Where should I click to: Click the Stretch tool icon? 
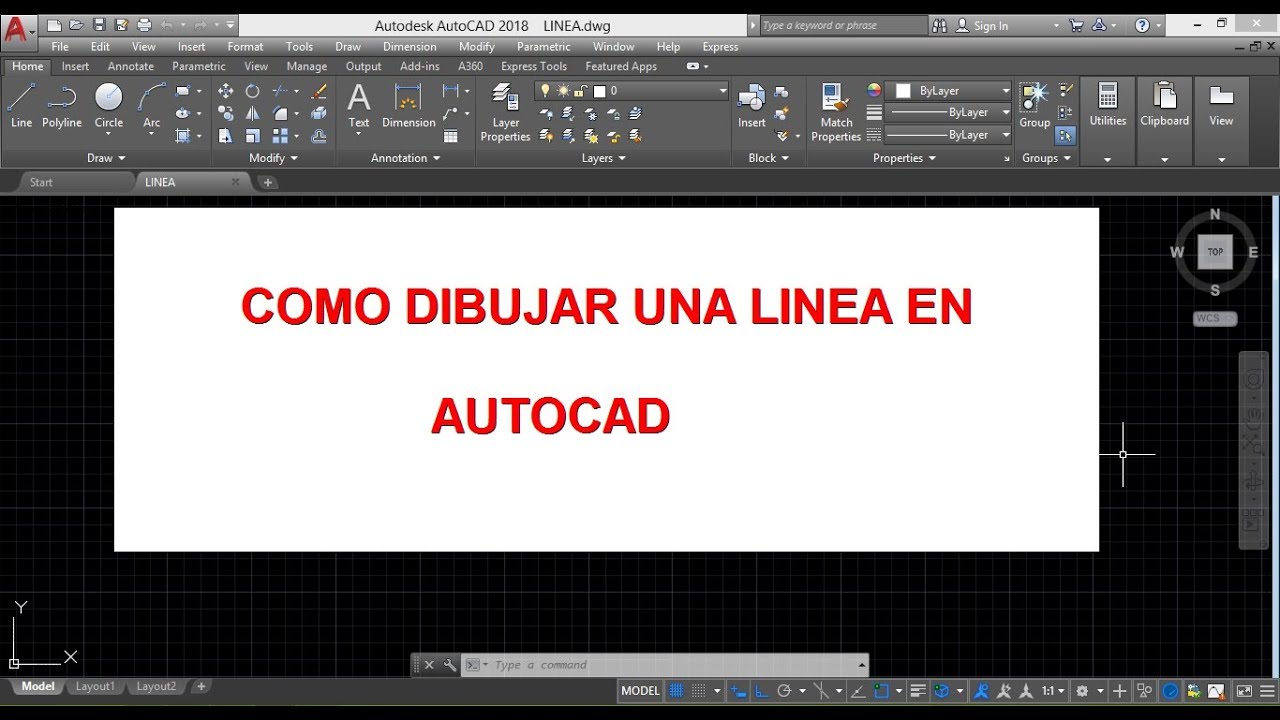(x=226, y=135)
